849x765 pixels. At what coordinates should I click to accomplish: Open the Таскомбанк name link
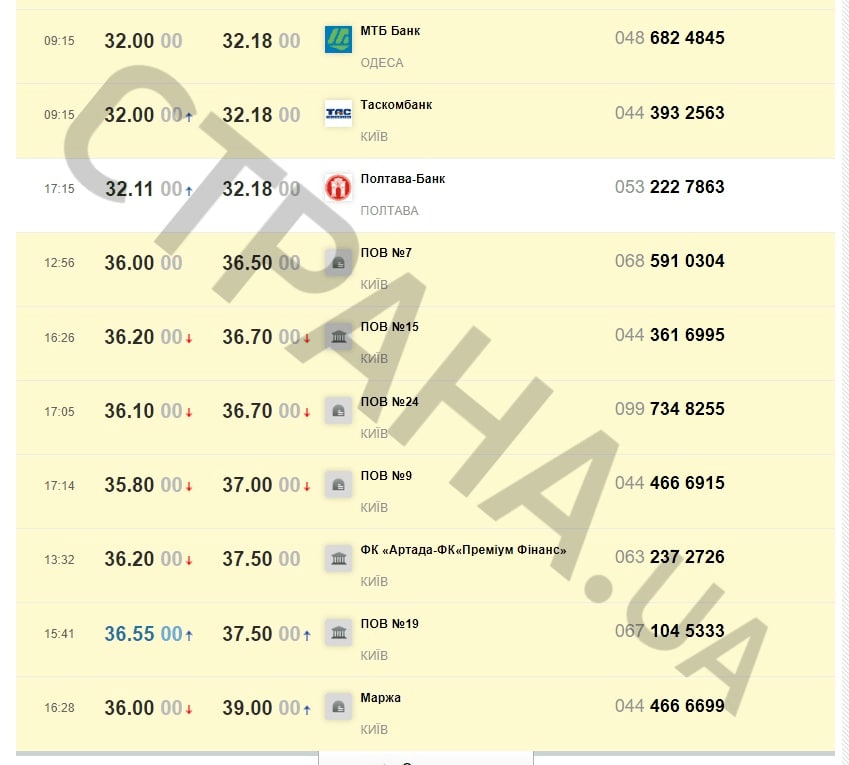click(396, 105)
